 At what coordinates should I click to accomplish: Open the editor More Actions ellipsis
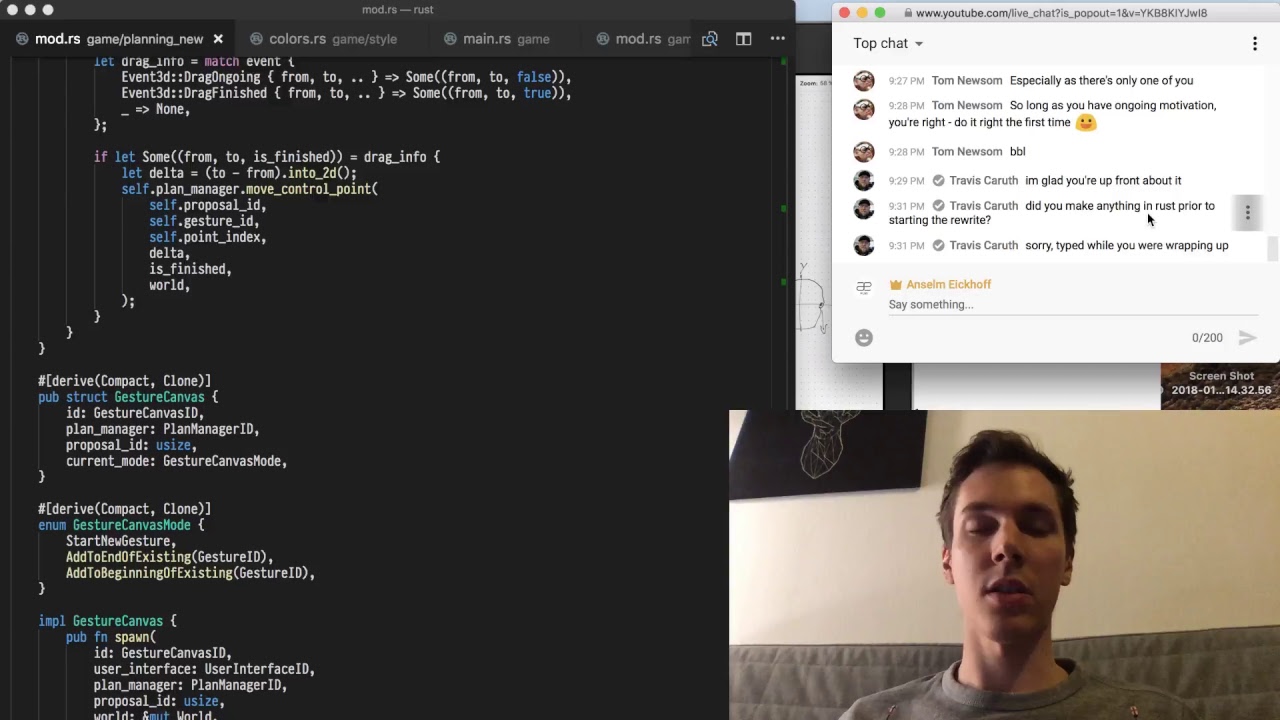[777, 39]
